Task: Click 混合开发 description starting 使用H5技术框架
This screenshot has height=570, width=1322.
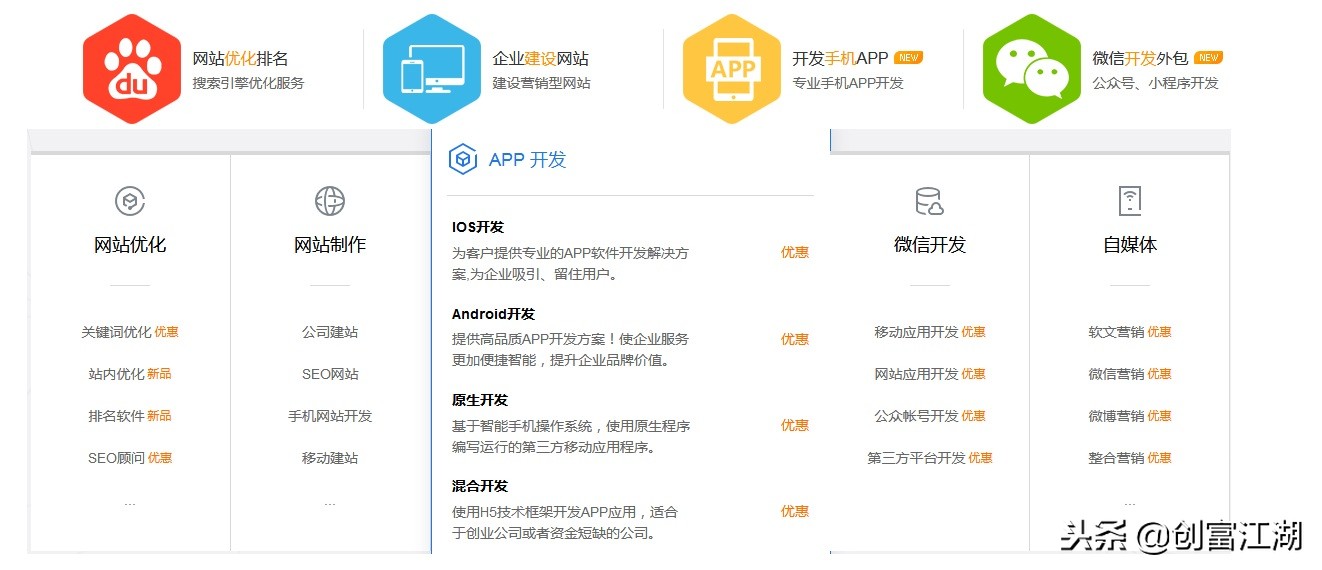Action: click(565, 522)
